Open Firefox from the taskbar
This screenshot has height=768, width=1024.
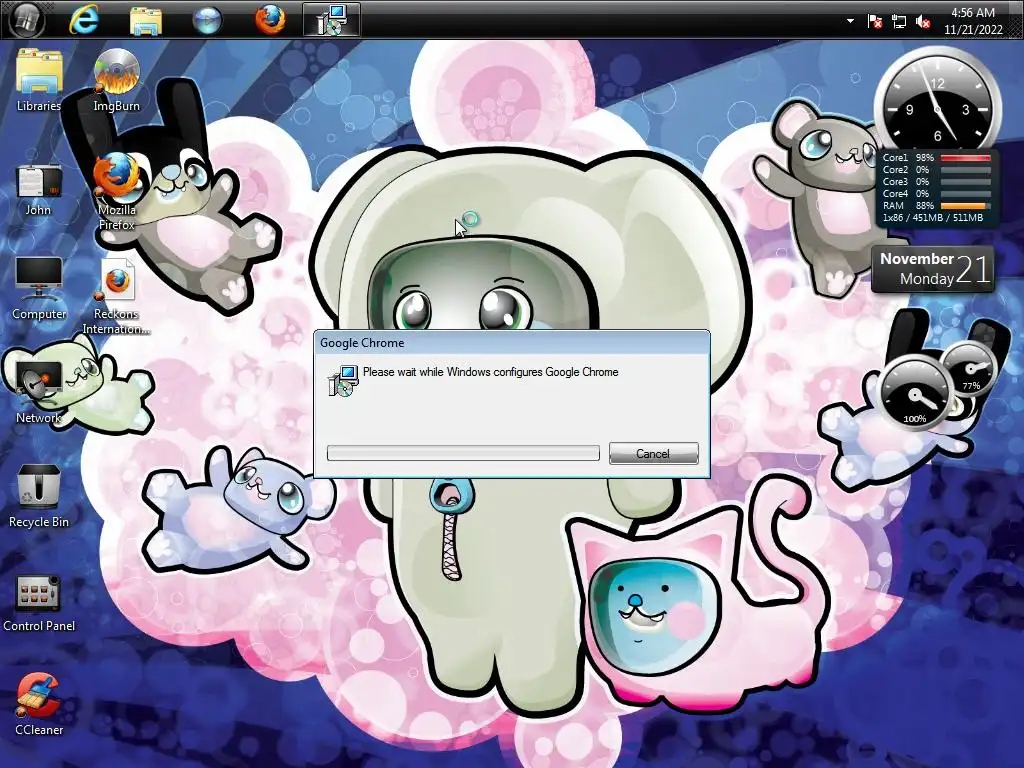pos(270,20)
